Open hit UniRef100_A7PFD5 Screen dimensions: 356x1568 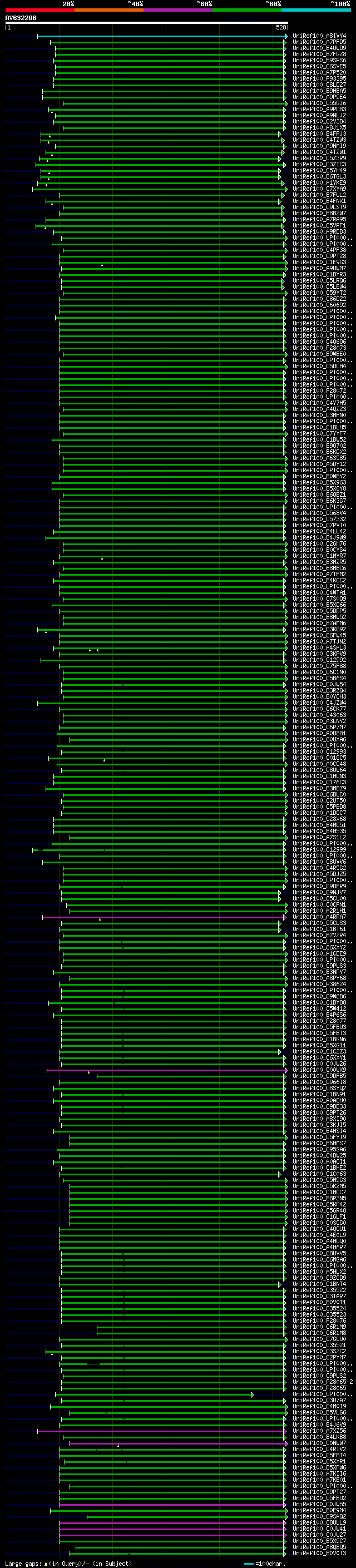(319, 42)
